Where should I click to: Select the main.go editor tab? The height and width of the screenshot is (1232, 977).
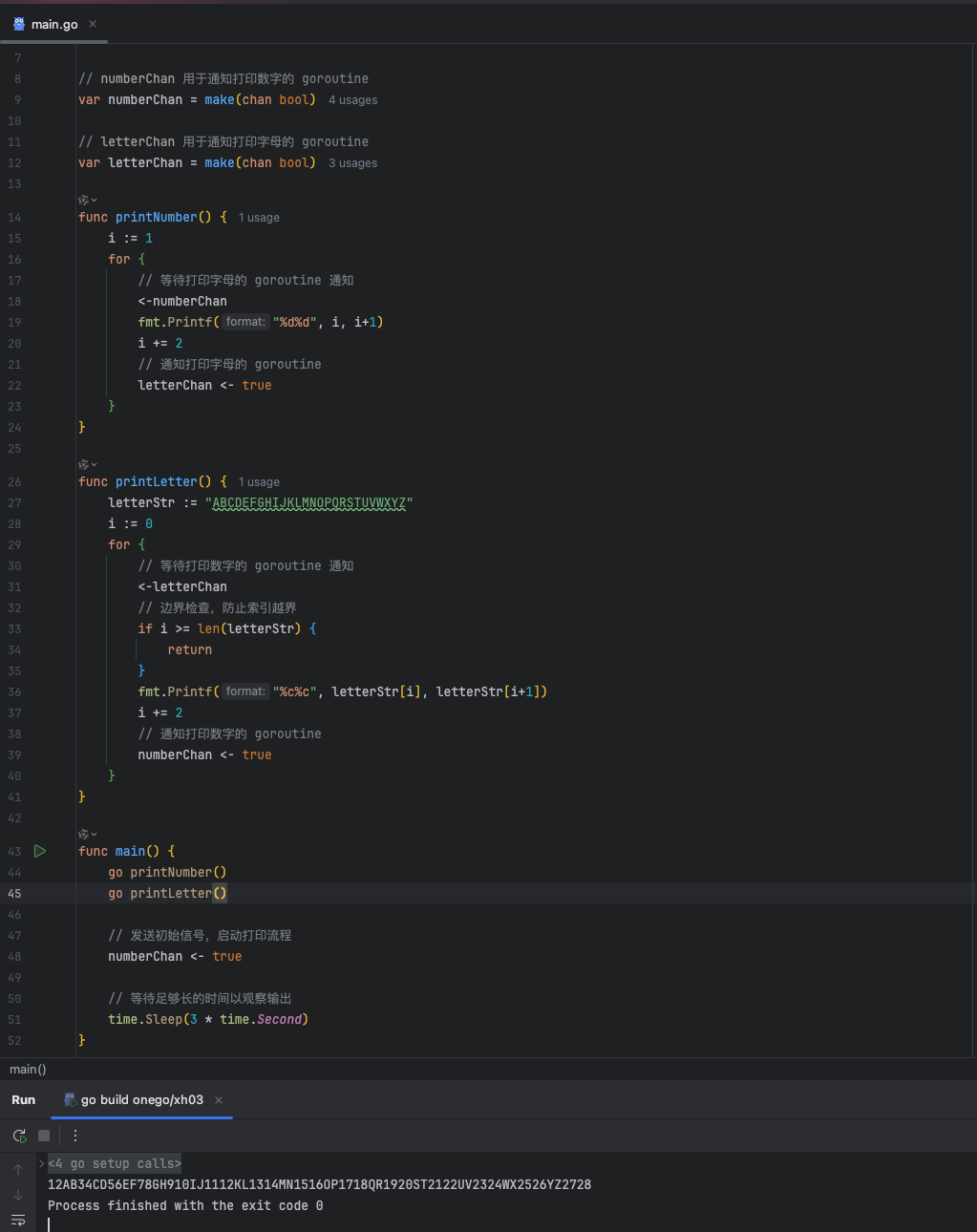point(53,24)
